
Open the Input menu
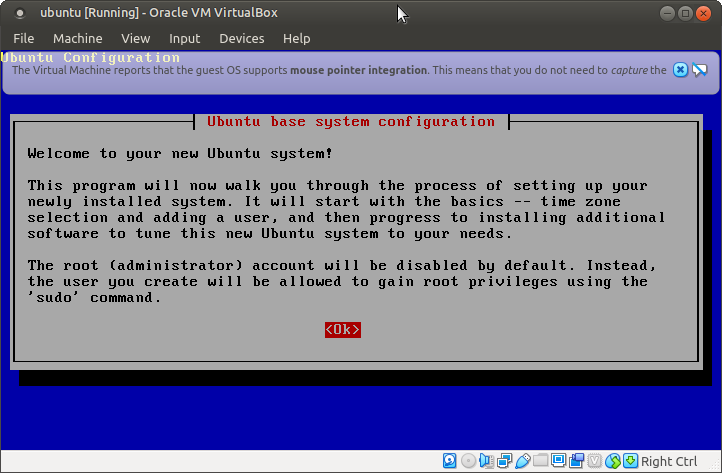pos(185,38)
